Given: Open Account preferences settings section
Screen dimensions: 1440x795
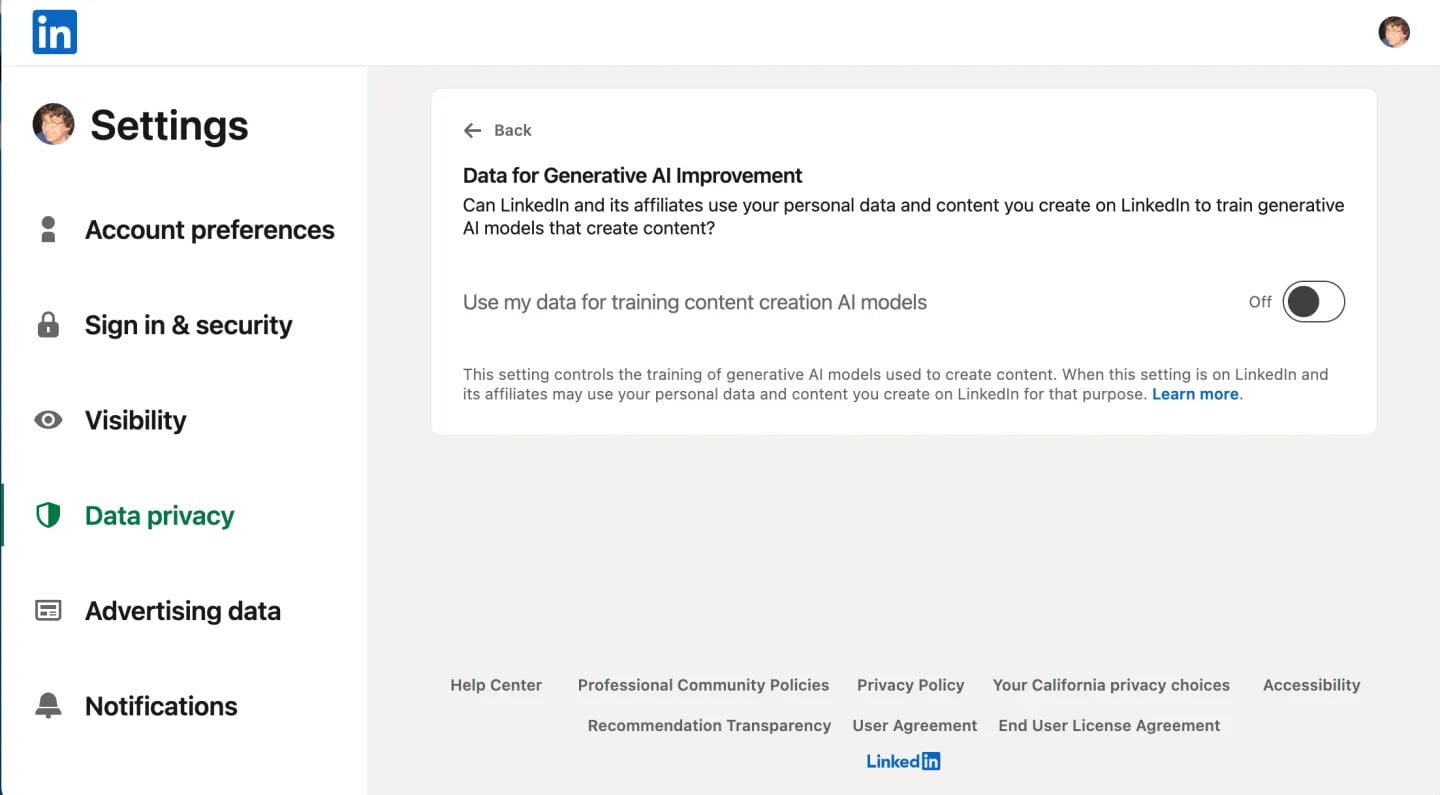Looking at the screenshot, I should tap(209, 230).
